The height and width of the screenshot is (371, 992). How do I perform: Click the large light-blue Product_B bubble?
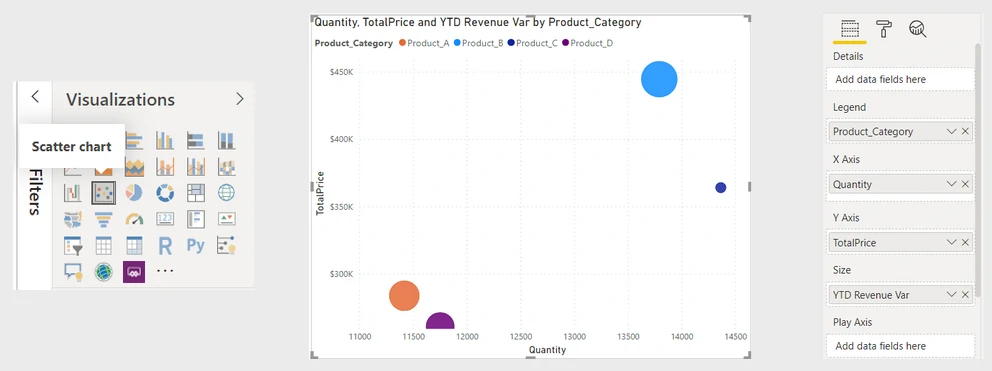click(x=659, y=79)
